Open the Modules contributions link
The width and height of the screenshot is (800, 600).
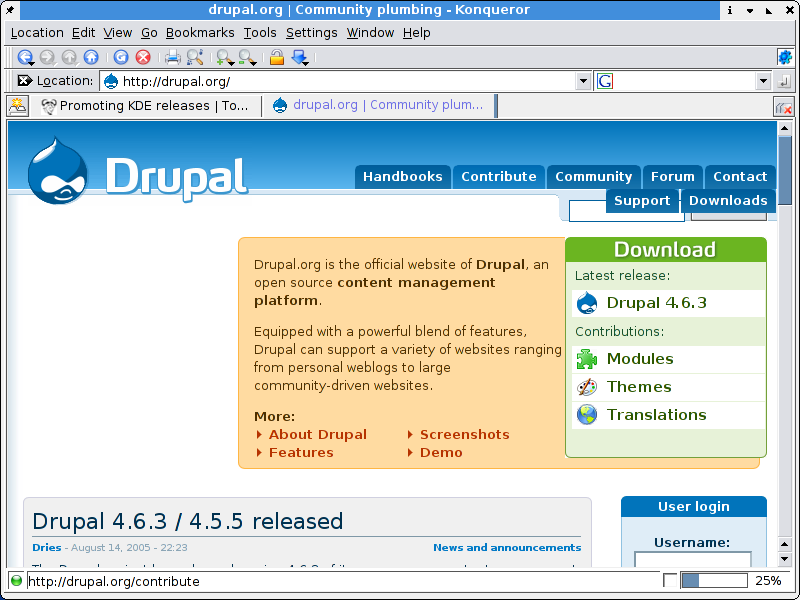pos(640,359)
